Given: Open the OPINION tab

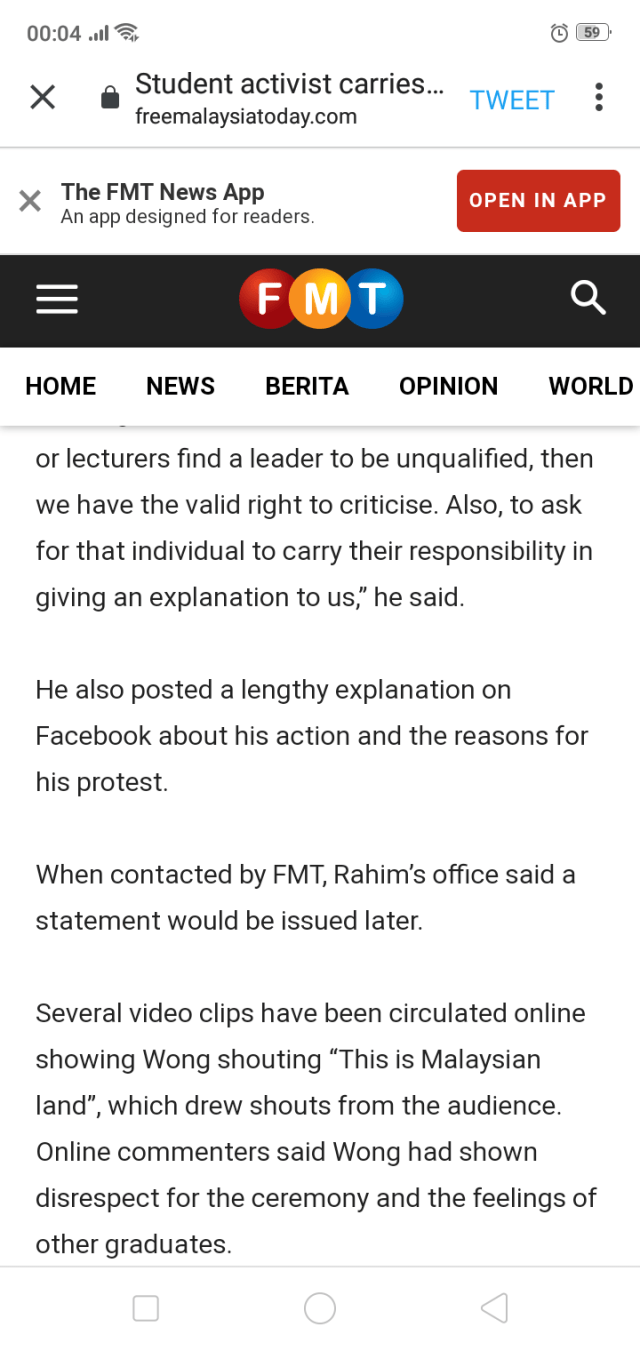Looking at the screenshot, I should tap(448, 386).
